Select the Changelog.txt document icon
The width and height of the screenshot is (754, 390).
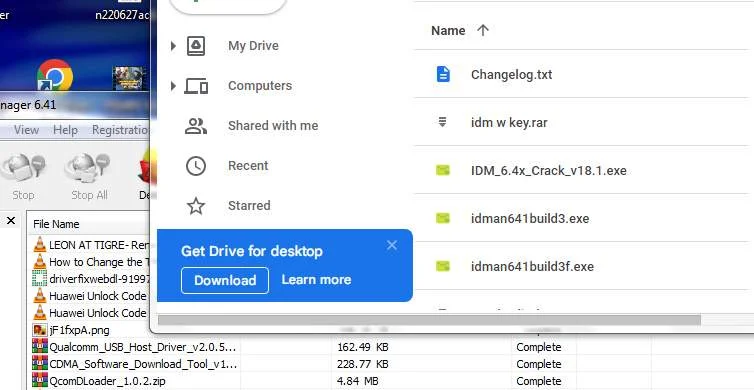[443, 74]
